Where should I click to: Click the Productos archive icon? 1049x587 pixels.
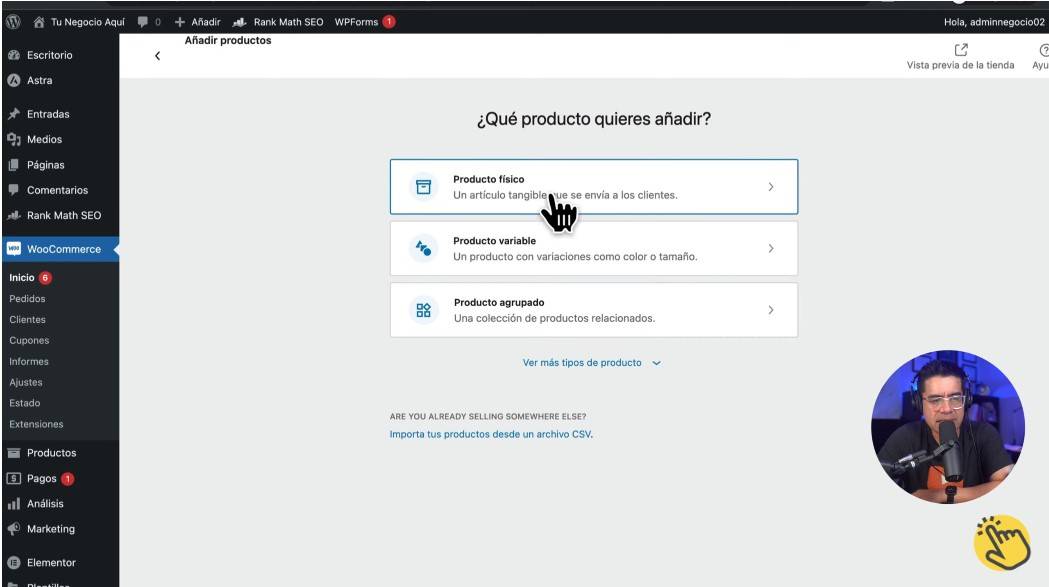coord(13,453)
